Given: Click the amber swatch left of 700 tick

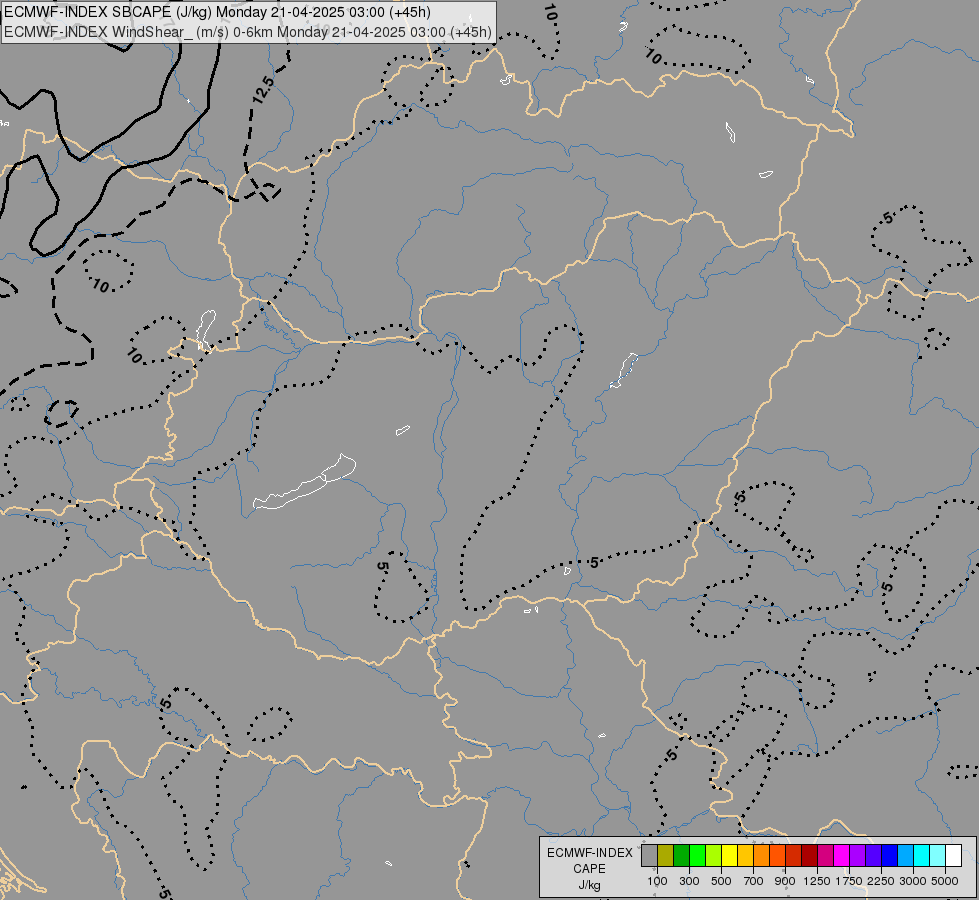Looking at the screenshot, I should click(745, 855).
